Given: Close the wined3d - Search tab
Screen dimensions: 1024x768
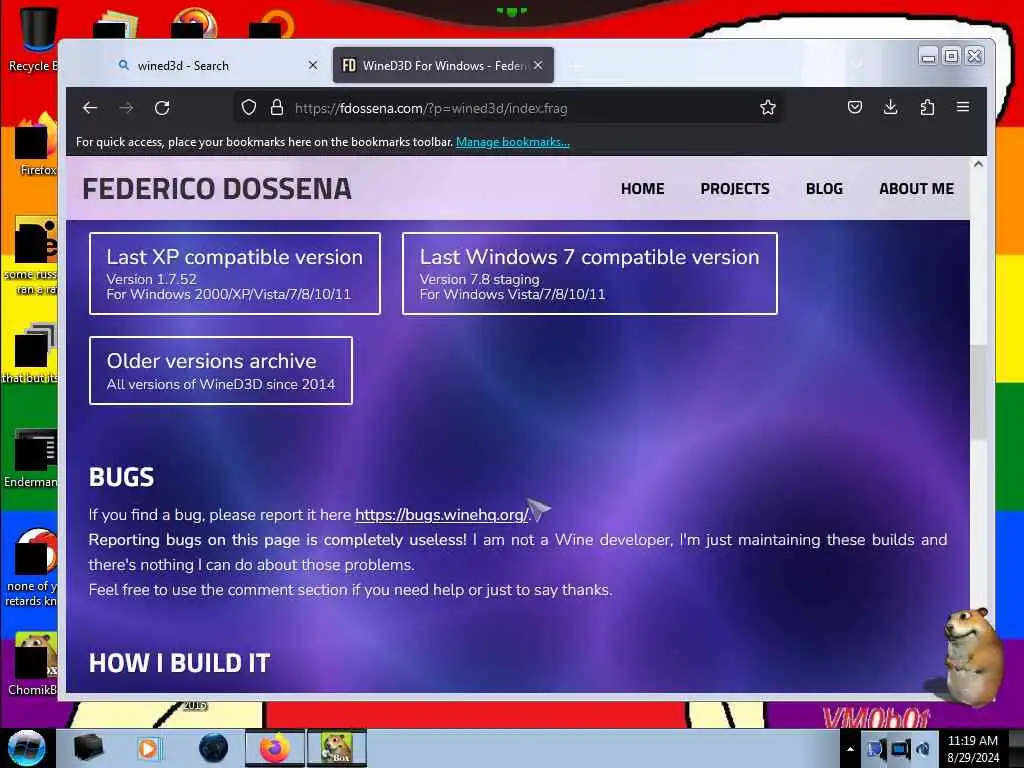Looking at the screenshot, I should [313, 65].
